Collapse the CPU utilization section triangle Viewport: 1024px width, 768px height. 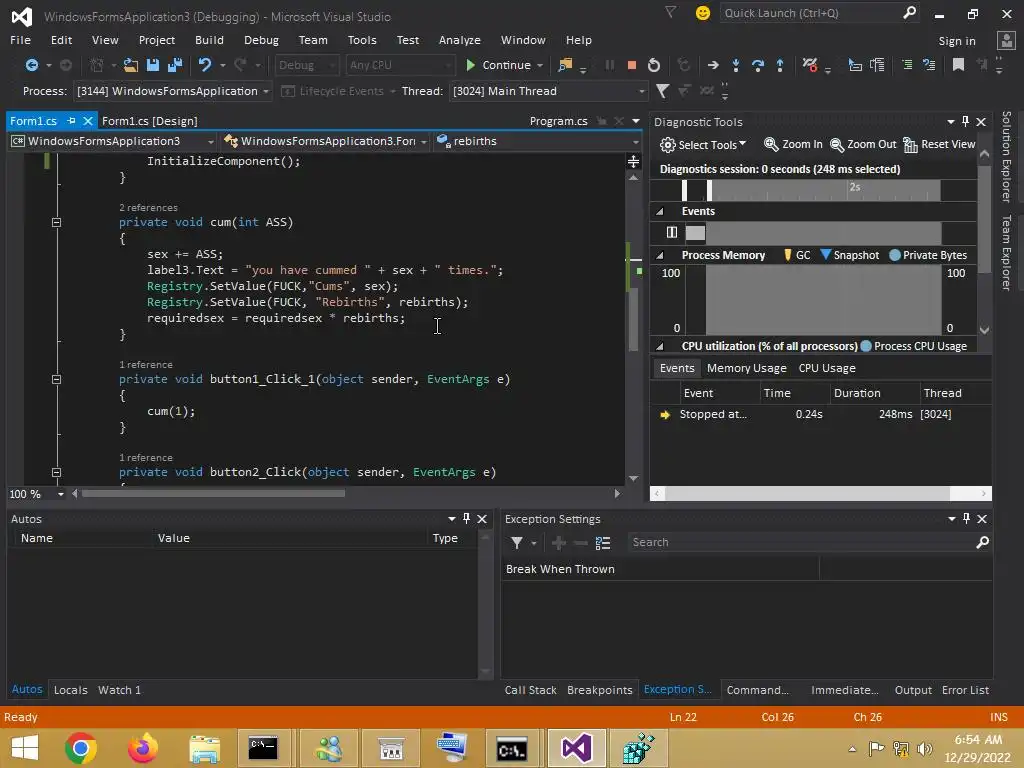[660, 346]
